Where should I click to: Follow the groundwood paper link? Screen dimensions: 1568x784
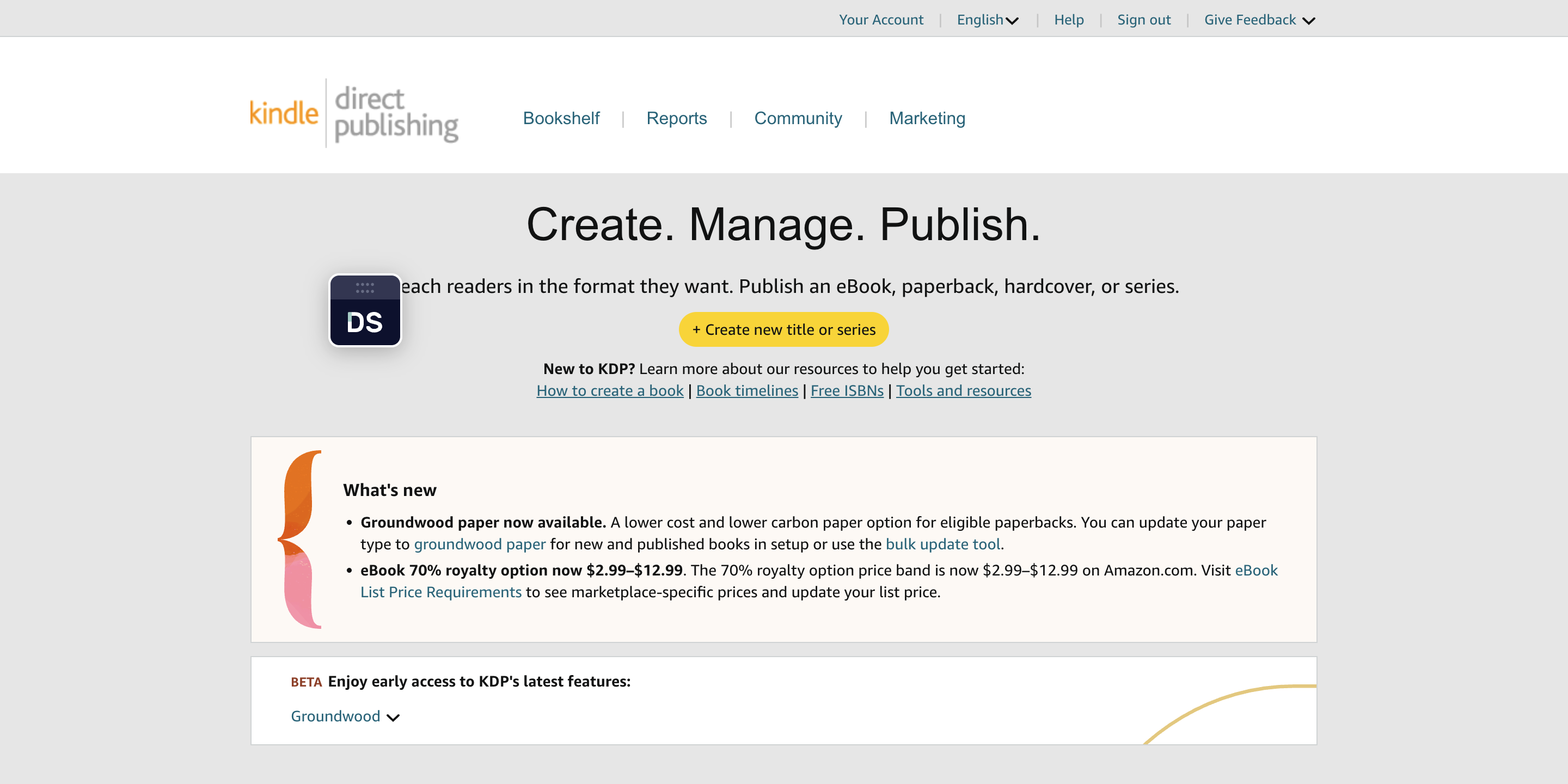[480, 544]
